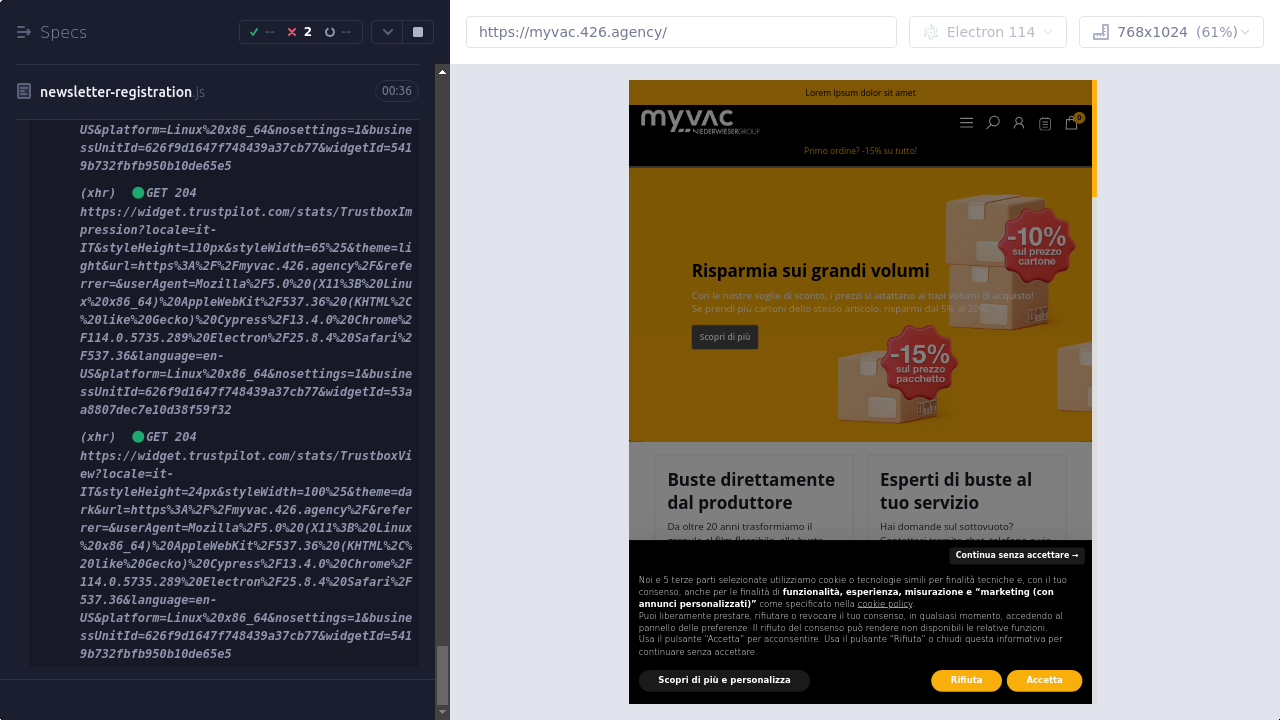Viewport: 1280px width, 720px height.
Task: Expand the 768x1024 viewport size dropdown
Action: [1170, 32]
